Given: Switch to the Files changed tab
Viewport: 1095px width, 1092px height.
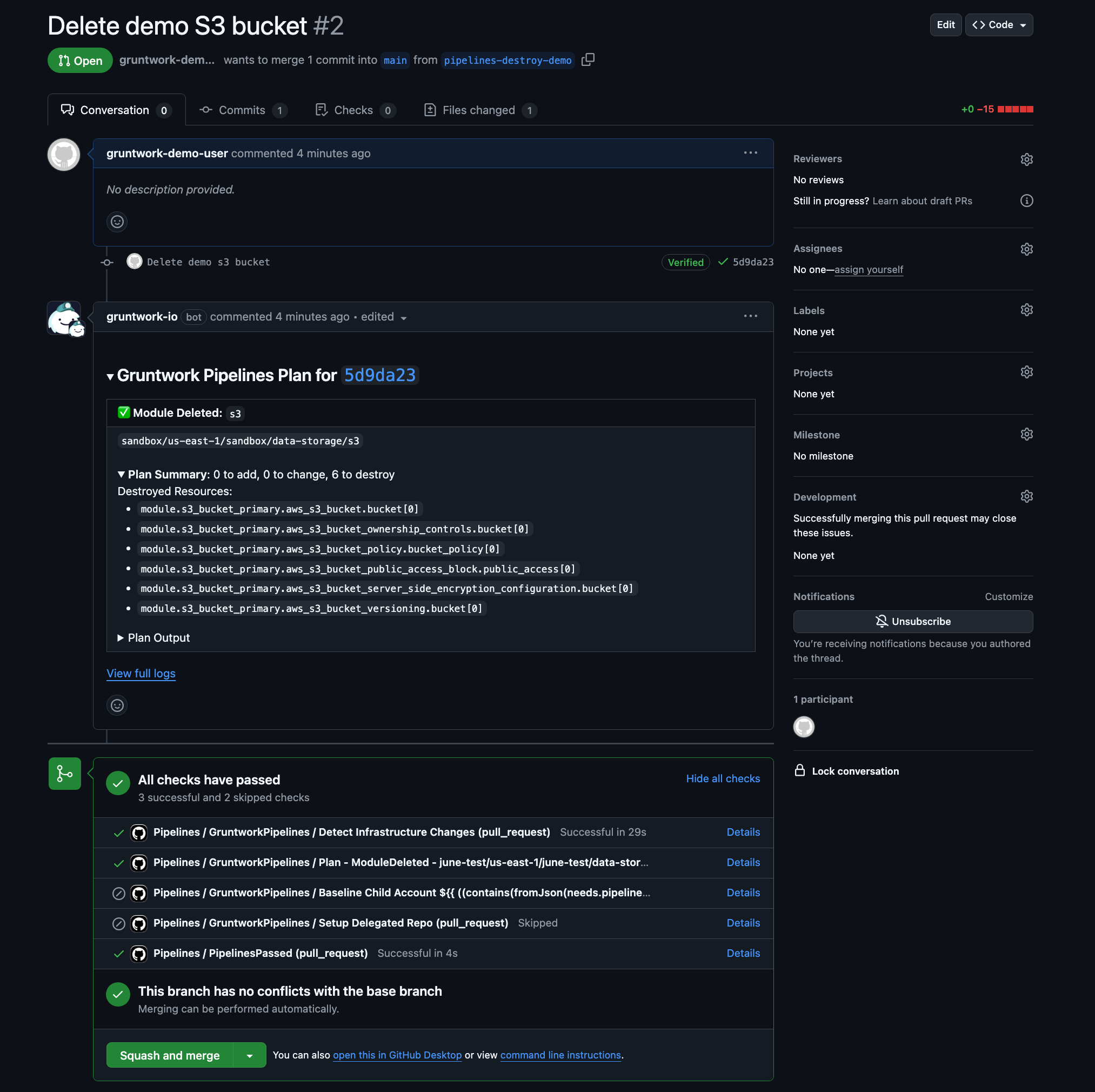Looking at the screenshot, I should click(x=480, y=110).
